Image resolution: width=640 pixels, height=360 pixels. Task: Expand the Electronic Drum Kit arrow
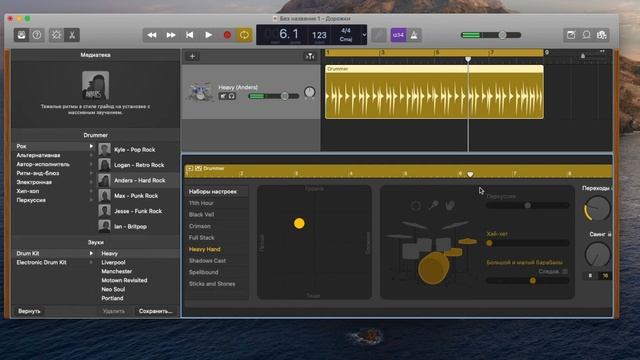coord(91,262)
